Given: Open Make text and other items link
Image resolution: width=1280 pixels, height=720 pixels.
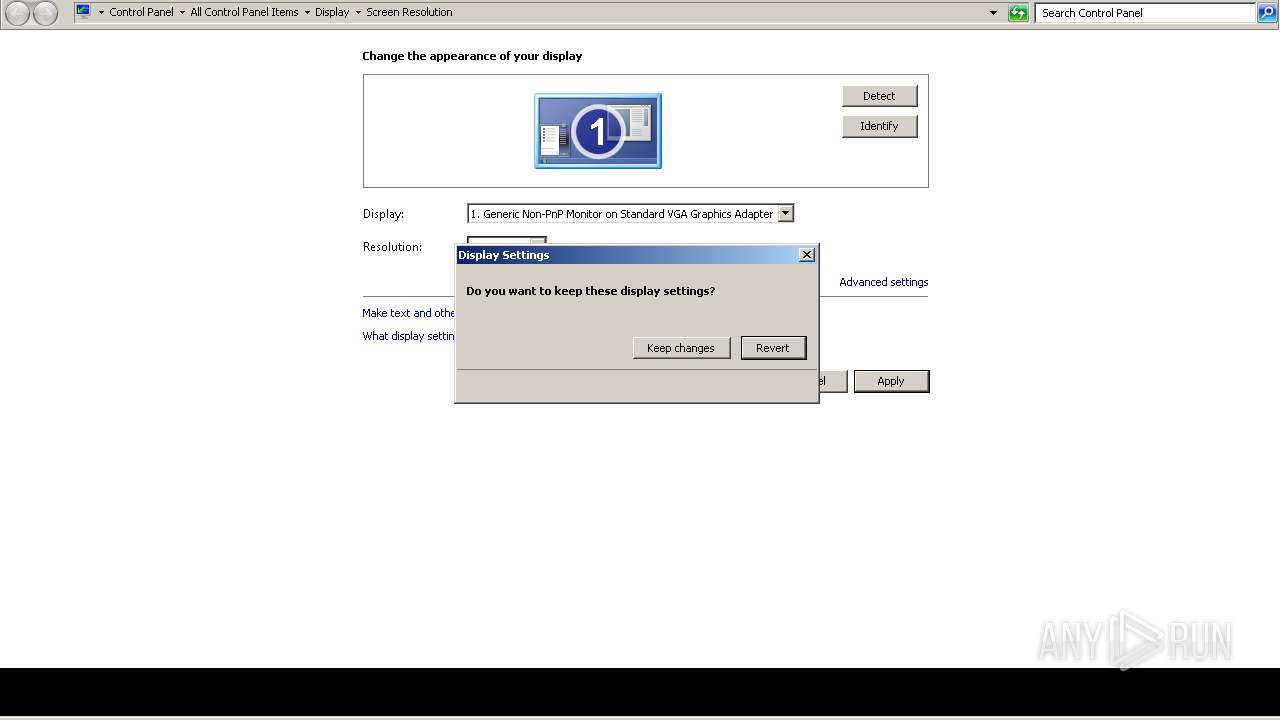Looking at the screenshot, I should point(409,313).
